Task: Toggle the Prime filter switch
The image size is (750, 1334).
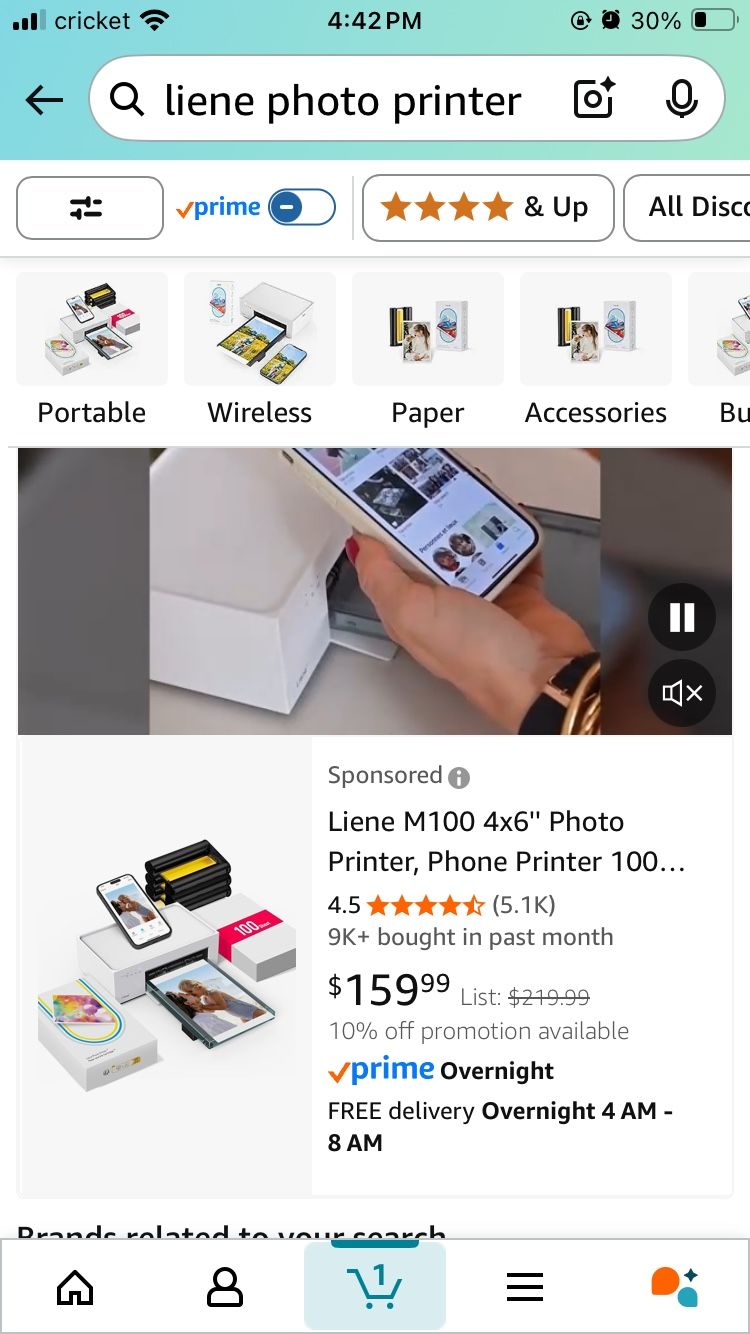Action: pyautogui.click(x=302, y=208)
